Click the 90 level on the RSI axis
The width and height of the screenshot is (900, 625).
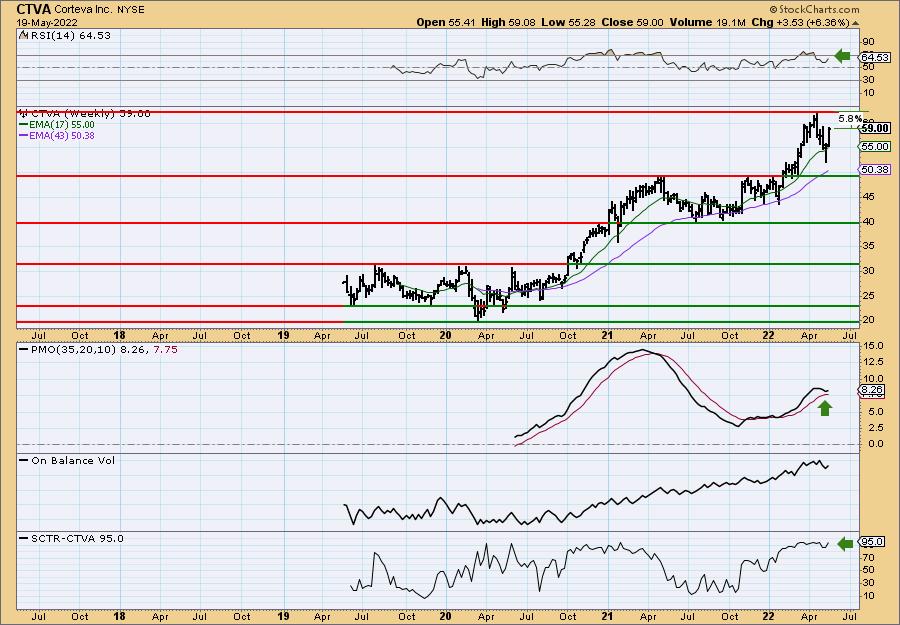(x=869, y=42)
